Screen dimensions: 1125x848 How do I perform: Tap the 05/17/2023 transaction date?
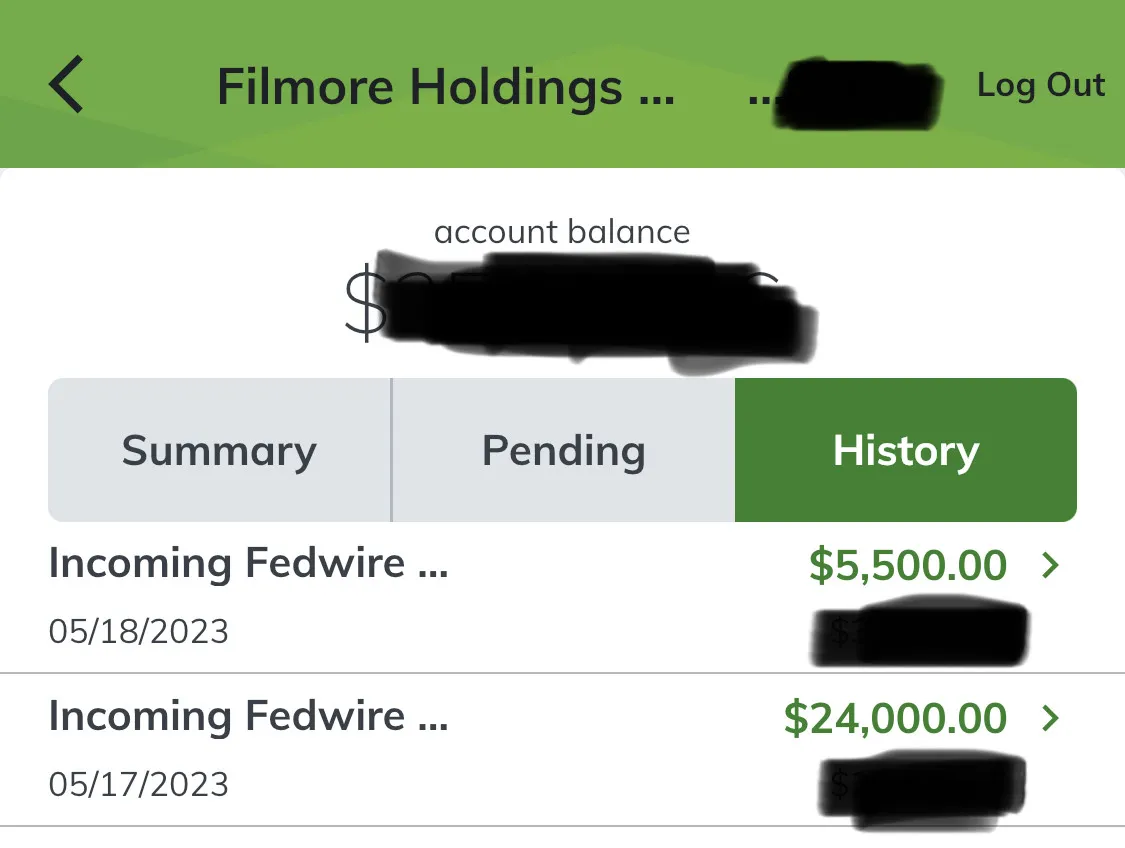[x=138, y=784]
